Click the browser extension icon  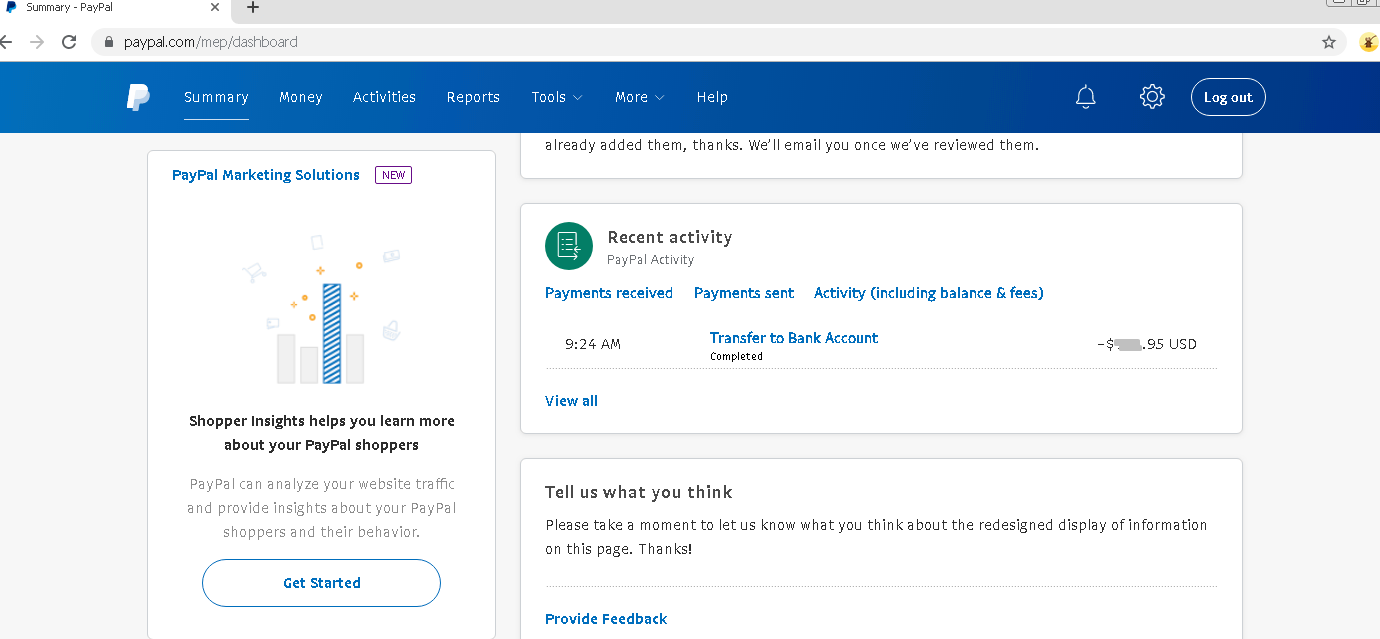[1369, 42]
